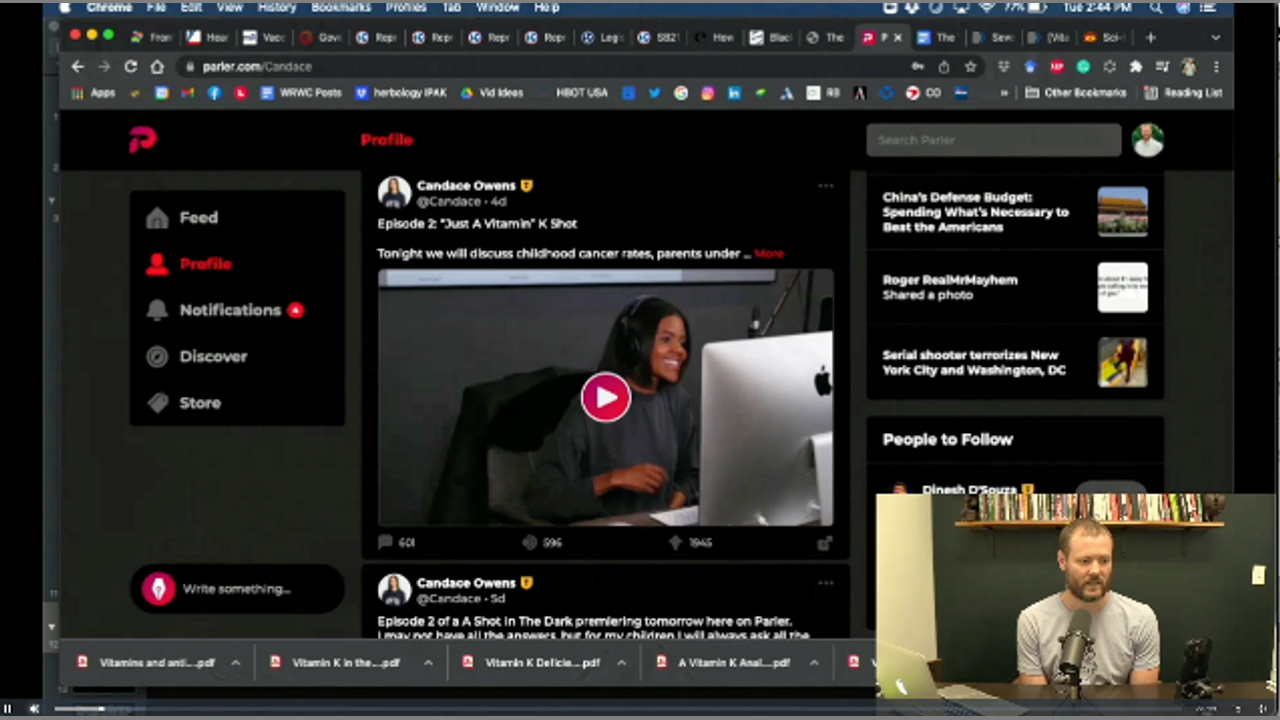The image size is (1280, 720).
Task: Open Notifications with the bell icon
Action: [158, 310]
